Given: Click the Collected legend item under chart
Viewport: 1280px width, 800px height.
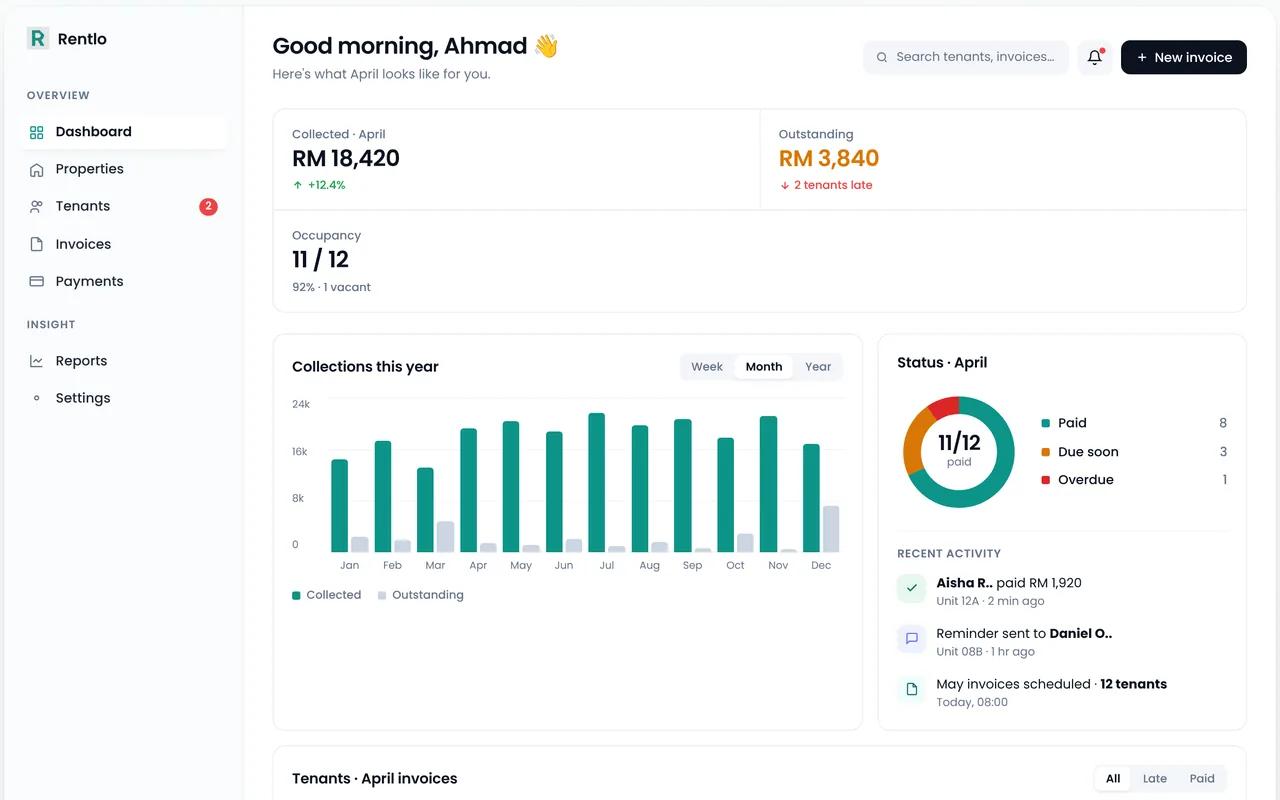Looking at the screenshot, I should click(x=326, y=595).
